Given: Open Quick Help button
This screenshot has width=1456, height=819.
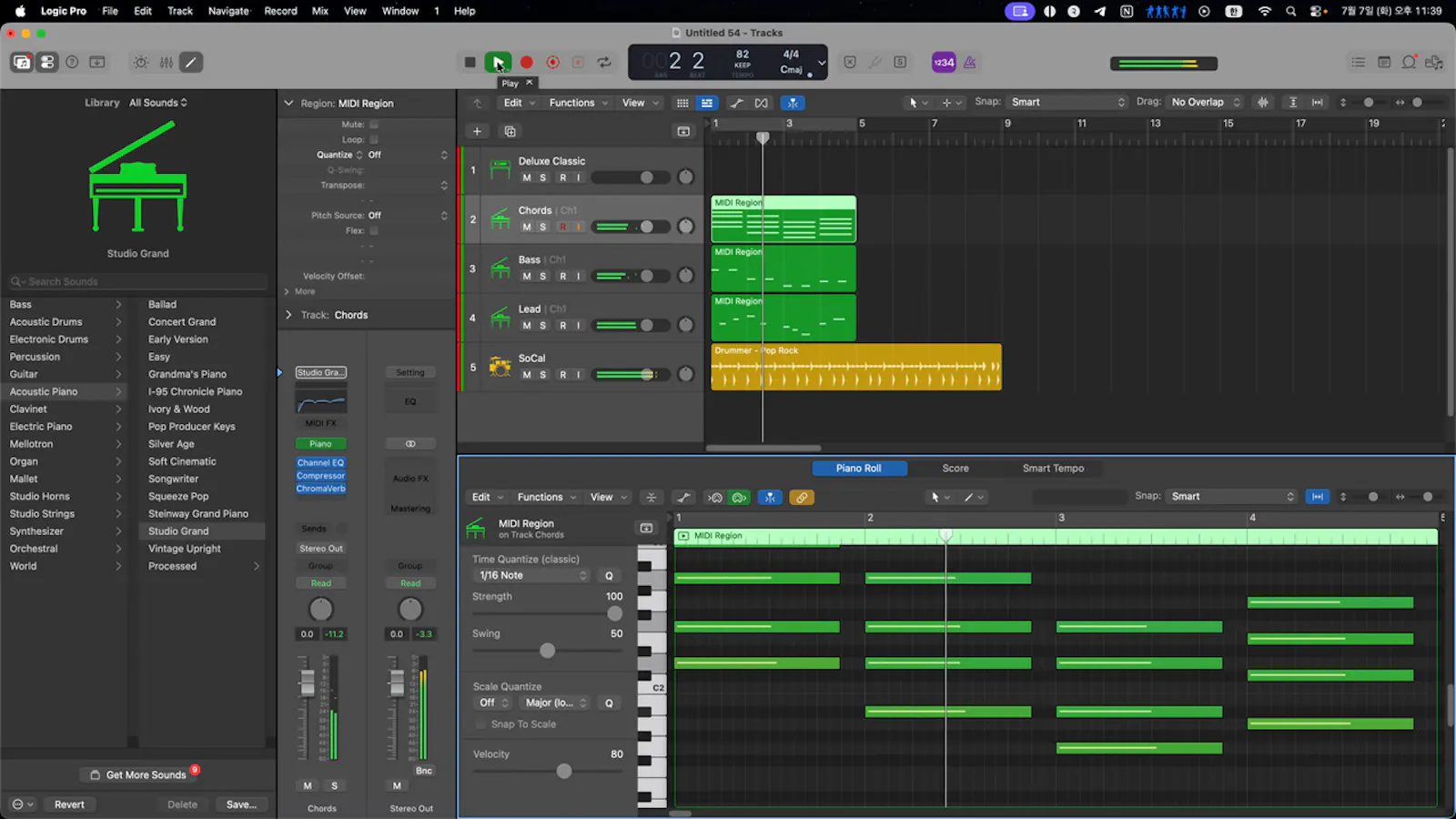Looking at the screenshot, I should 72,62.
